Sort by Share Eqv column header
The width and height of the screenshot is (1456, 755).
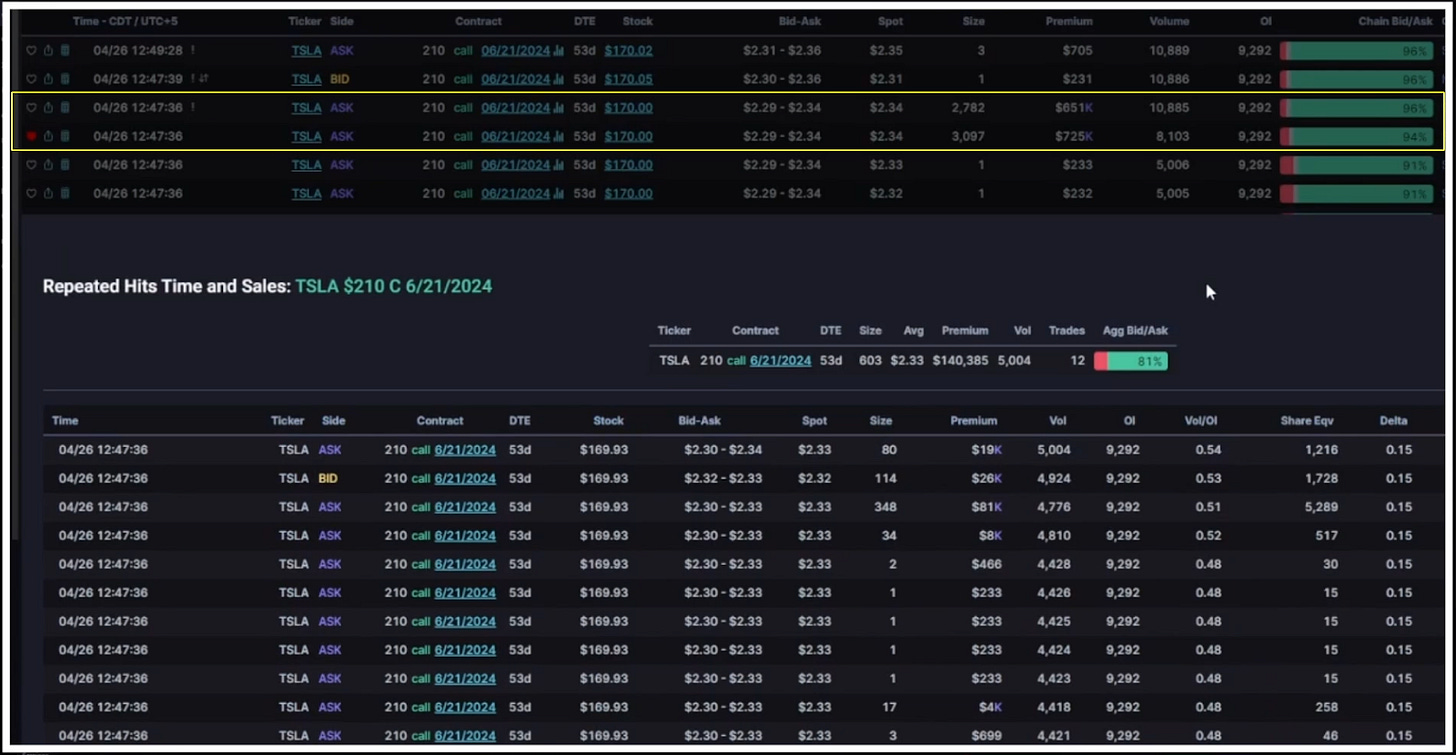coord(1309,421)
